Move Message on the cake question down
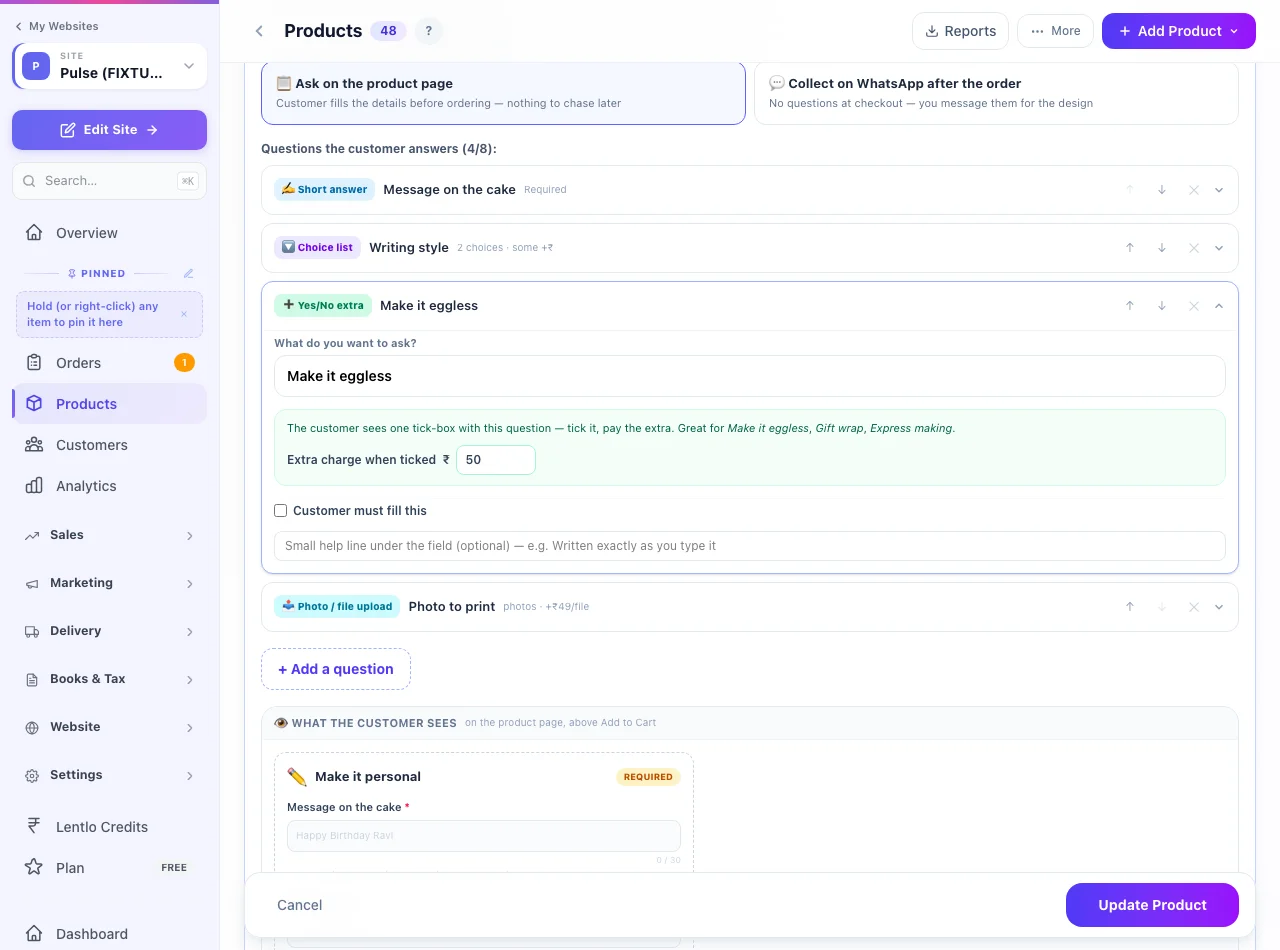This screenshot has width=1280, height=950. point(1162,190)
